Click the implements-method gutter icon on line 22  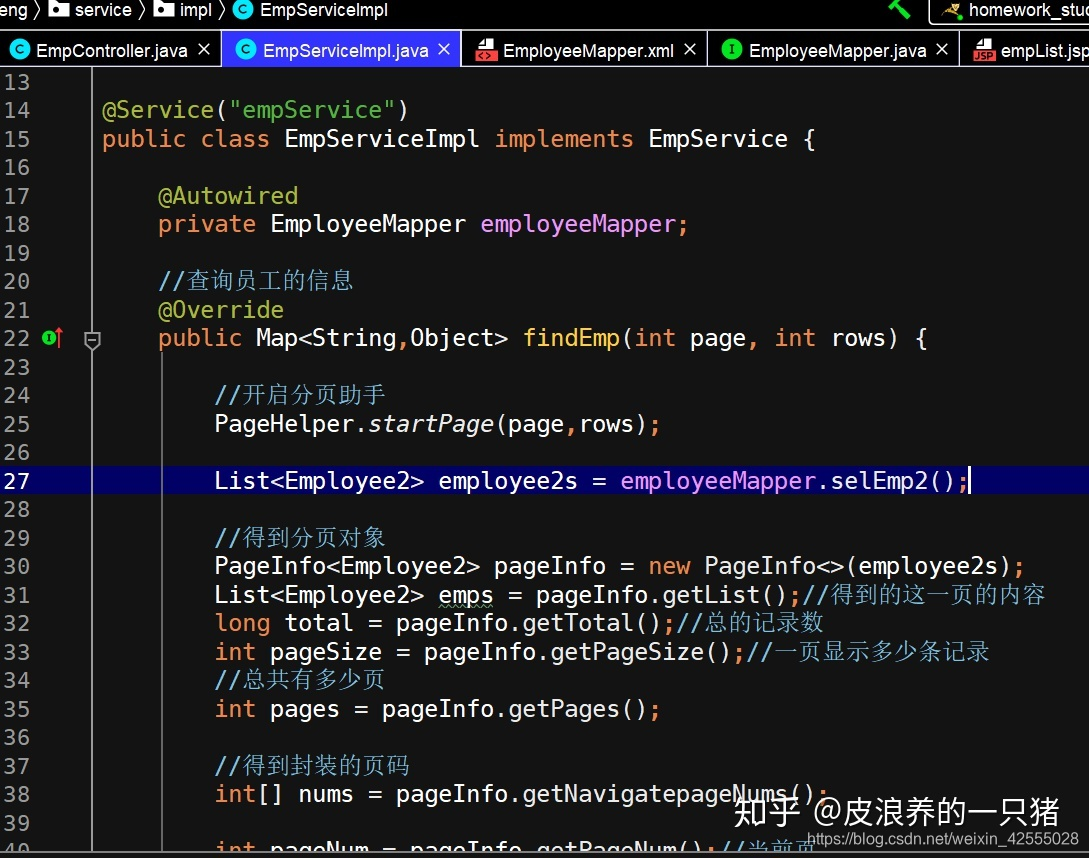coord(52,338)
